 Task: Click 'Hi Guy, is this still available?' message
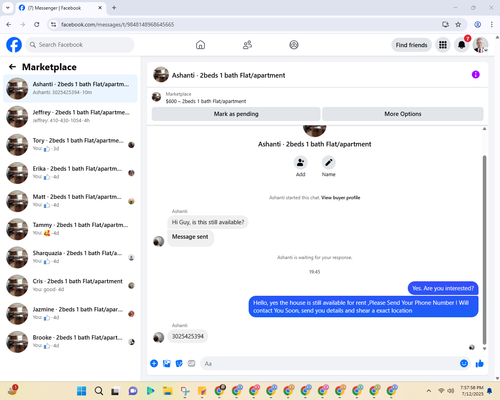208,222
